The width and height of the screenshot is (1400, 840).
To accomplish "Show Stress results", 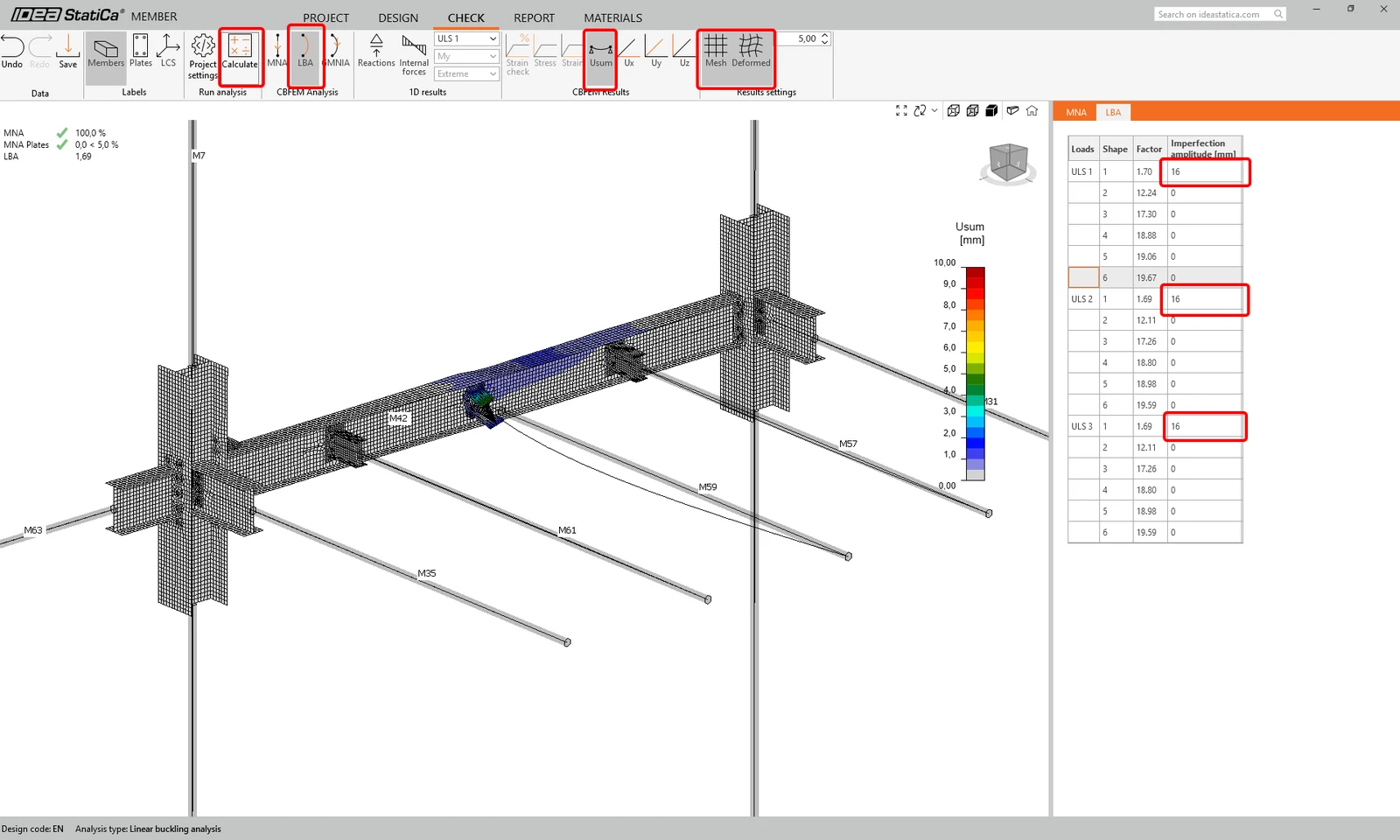I will pos(545,51).
